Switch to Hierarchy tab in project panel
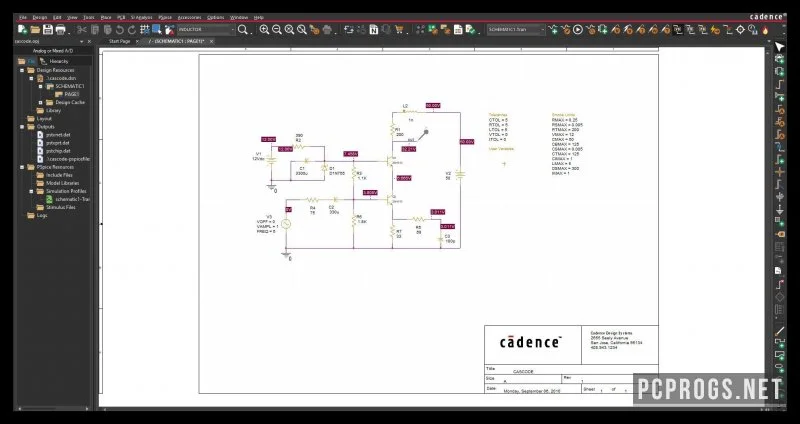800x424 pixels. point(55,61)
